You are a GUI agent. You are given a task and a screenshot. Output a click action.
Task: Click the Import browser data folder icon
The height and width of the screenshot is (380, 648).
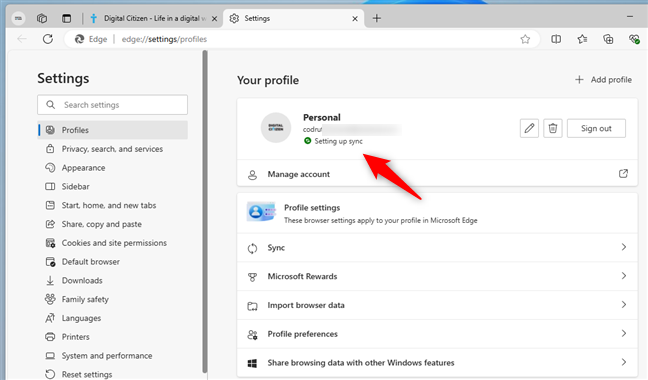(252, 306)
